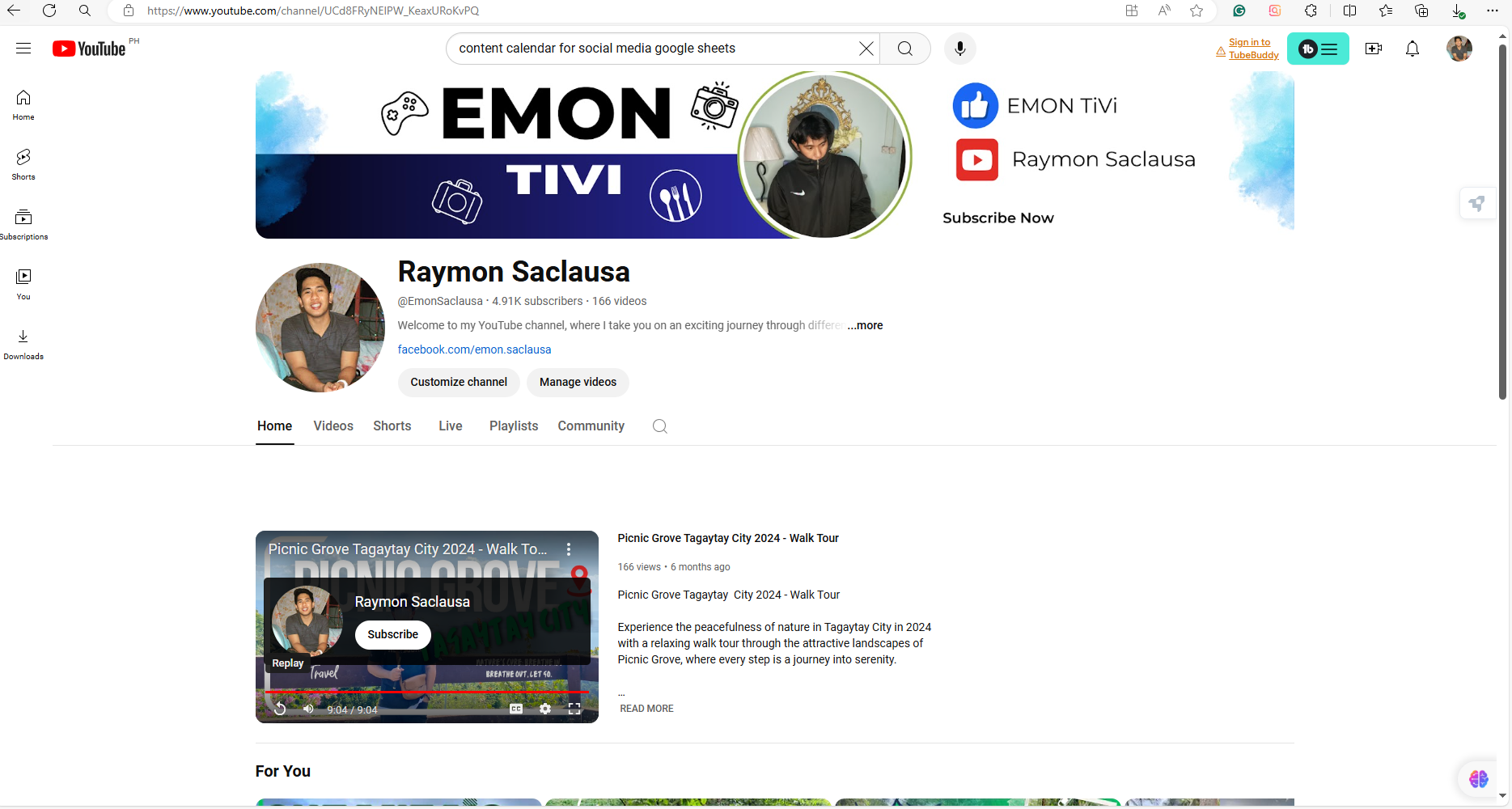
Task: Open the account avatar menu
Action: point(1459,49)
